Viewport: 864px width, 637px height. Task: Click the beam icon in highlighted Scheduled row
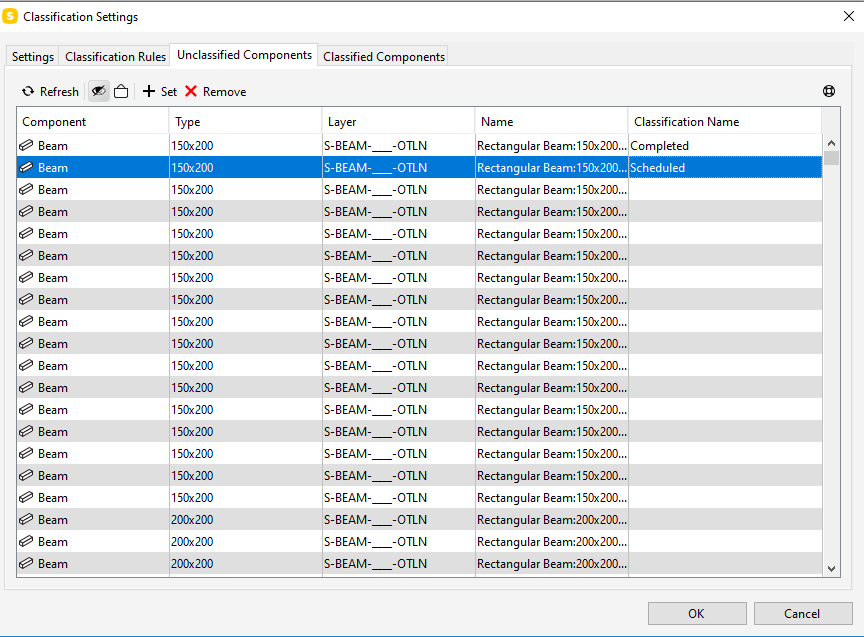(26, 168)
